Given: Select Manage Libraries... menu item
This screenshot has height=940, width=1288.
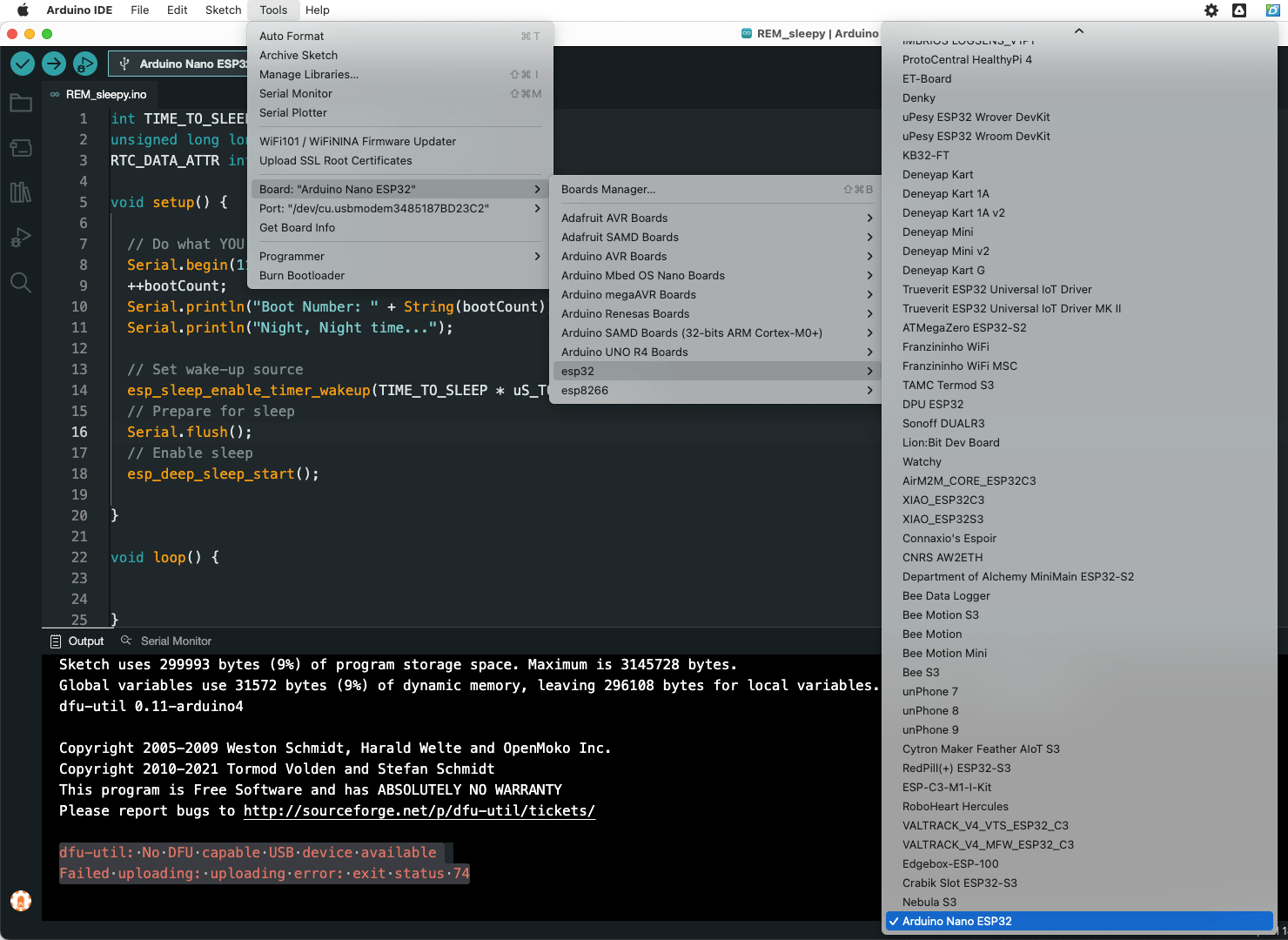Looking at the screenshot, I should pyautogui.click(x=400, y=74).
